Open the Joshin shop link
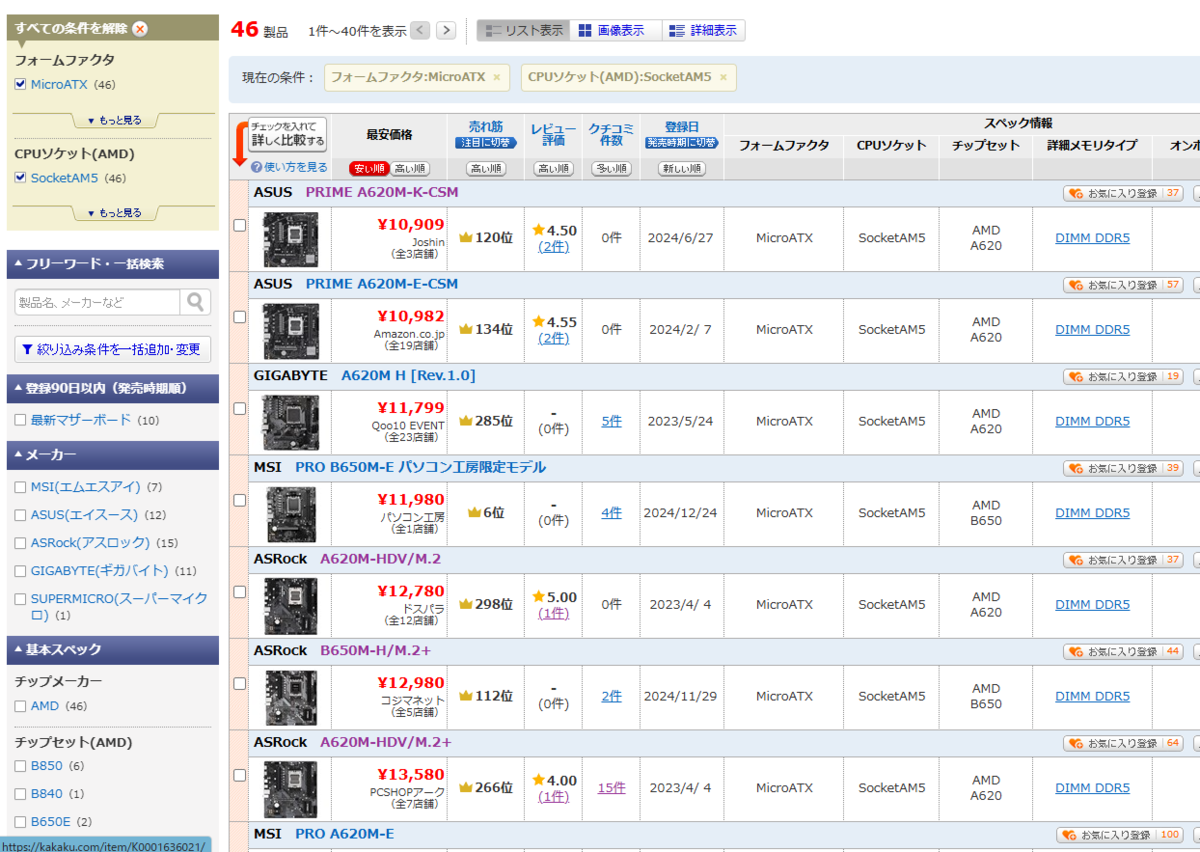 click(x=428, y=242)
